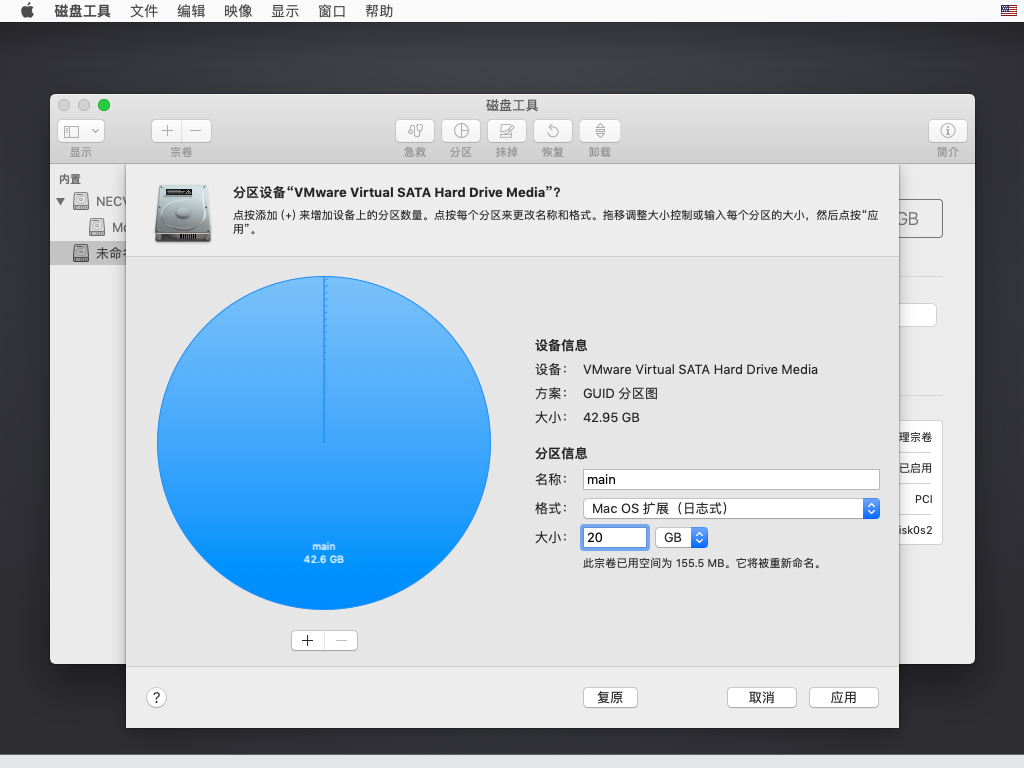Open the help question mark button
Viewport: 1024px width, 768px height.
(x=156, y=697)
